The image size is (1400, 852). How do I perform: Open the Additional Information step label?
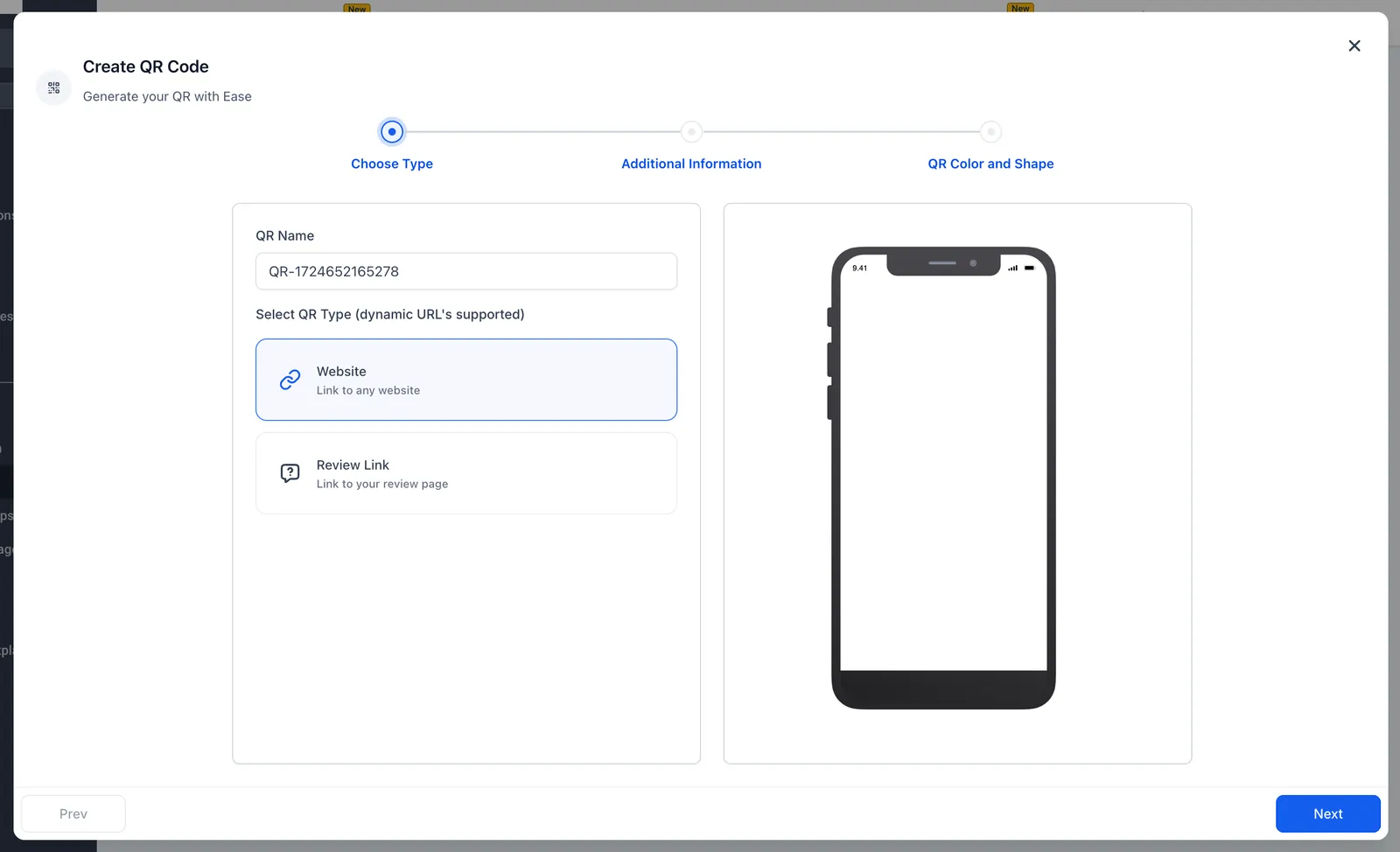tap(691, 164)
